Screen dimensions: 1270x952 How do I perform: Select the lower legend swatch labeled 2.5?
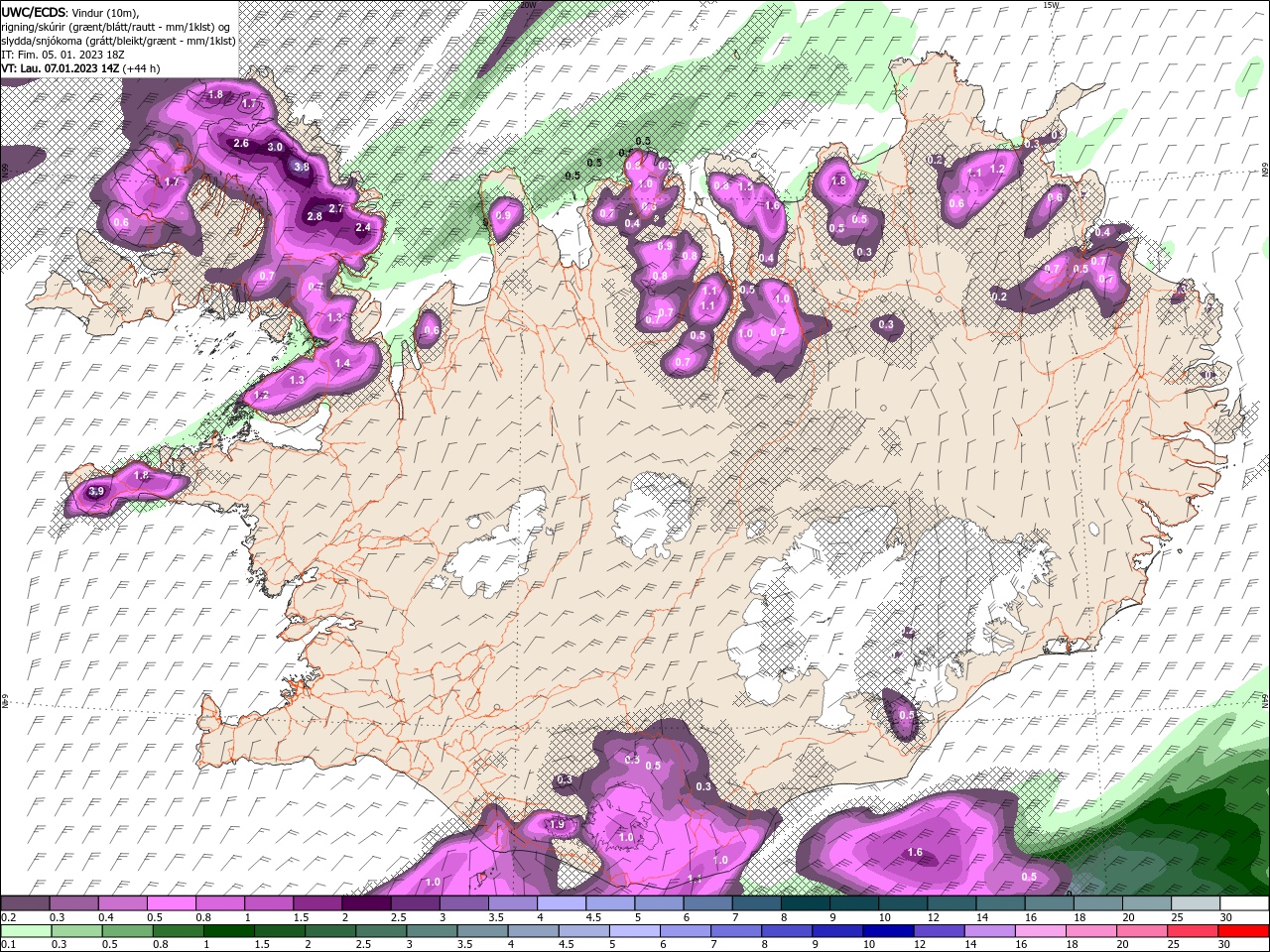point(379,930)
